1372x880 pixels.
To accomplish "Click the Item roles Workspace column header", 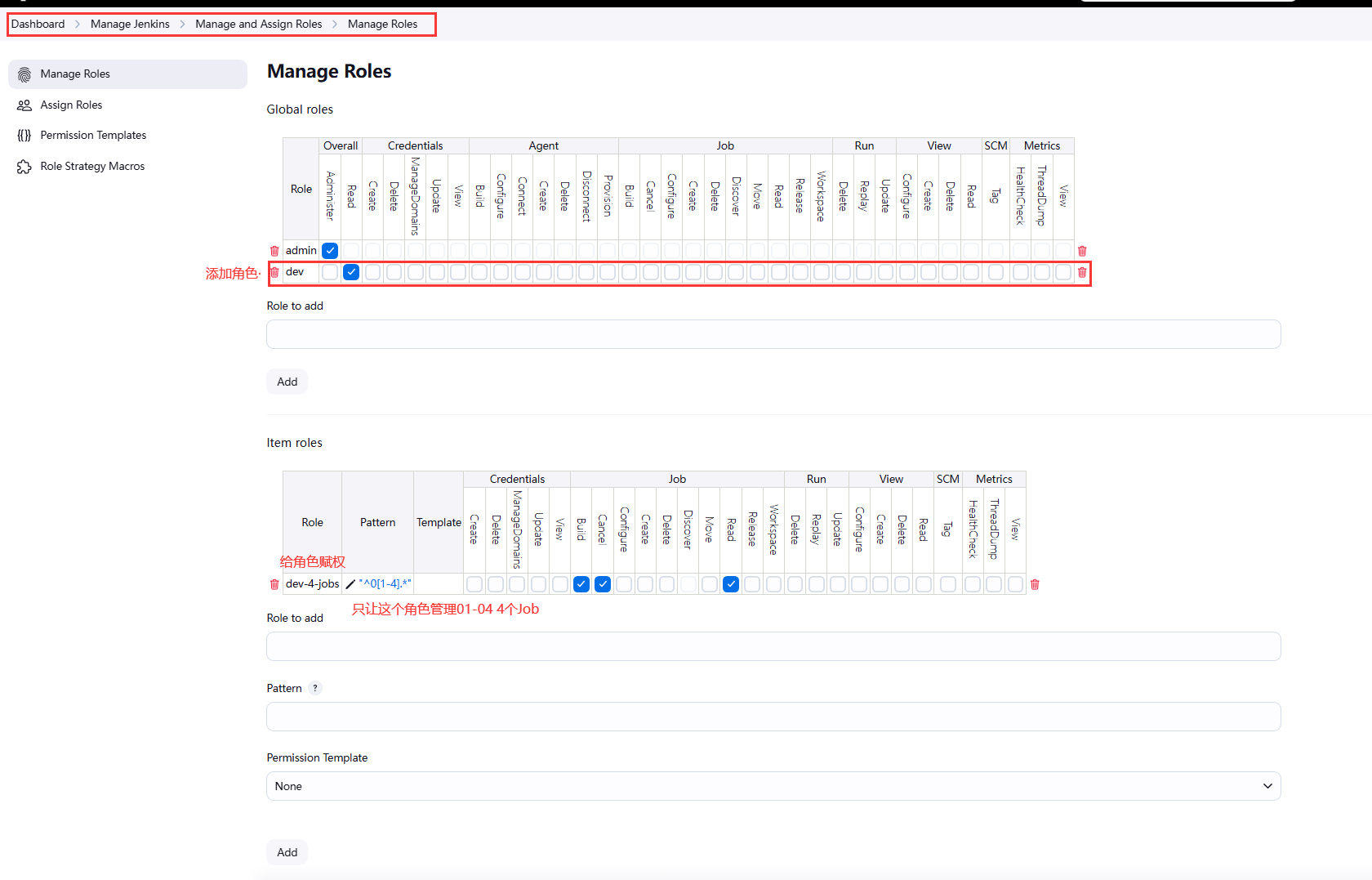I will (x=773, y=529).
